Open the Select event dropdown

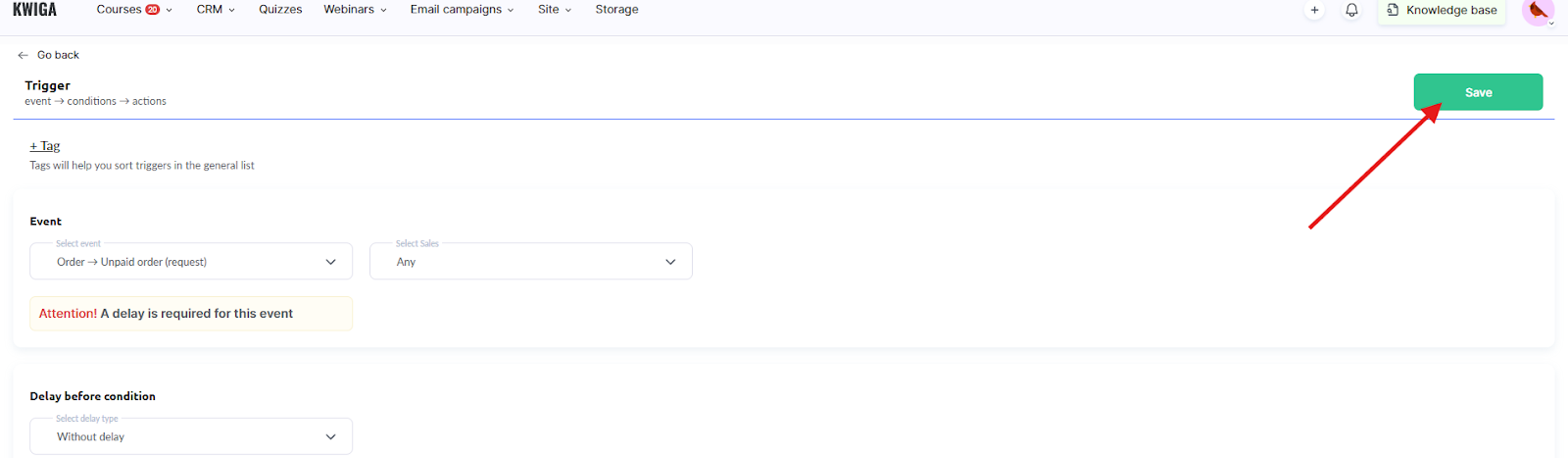click(191, 262)
